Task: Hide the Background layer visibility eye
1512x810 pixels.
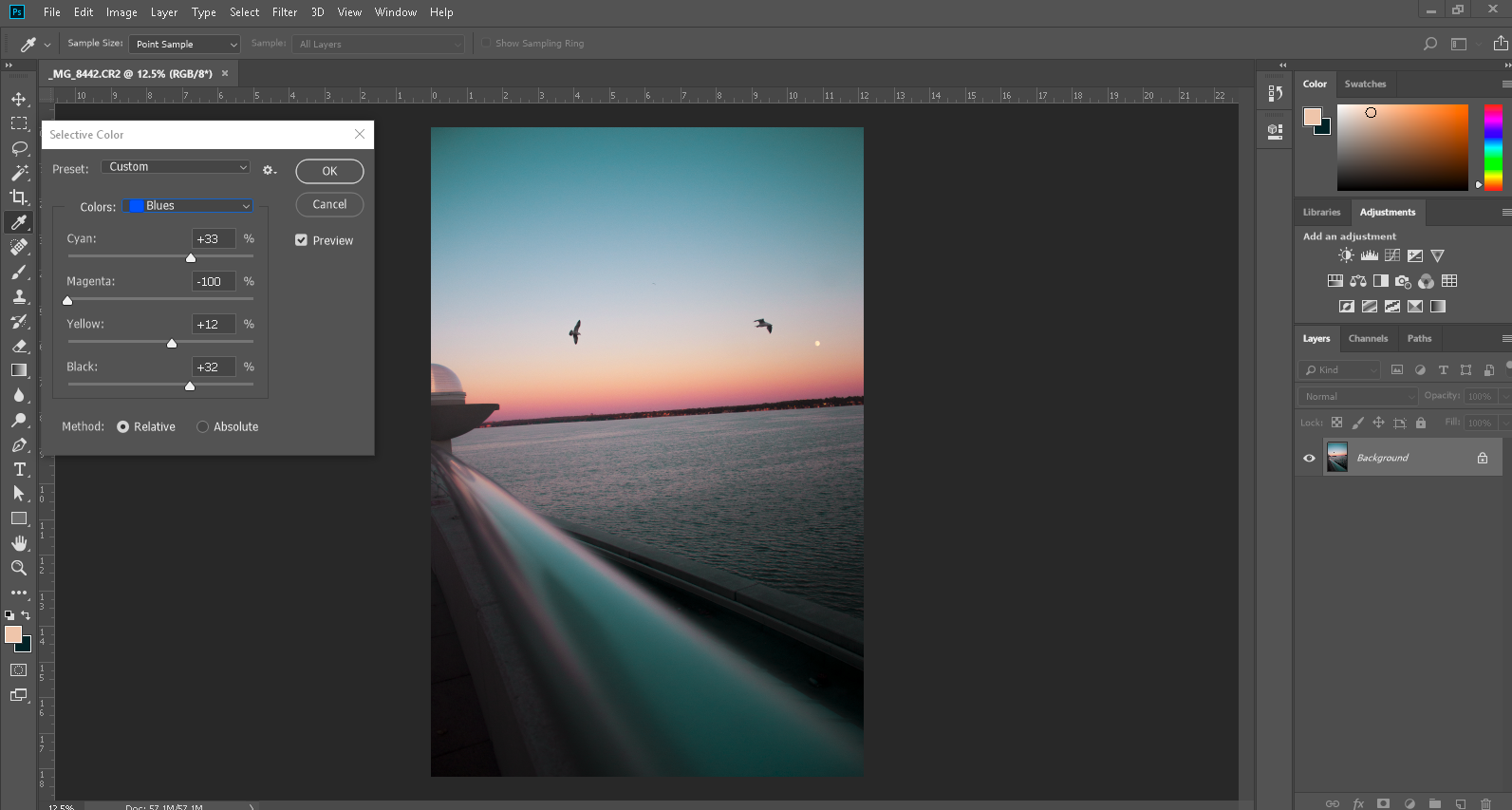Action: [1309, 458]
